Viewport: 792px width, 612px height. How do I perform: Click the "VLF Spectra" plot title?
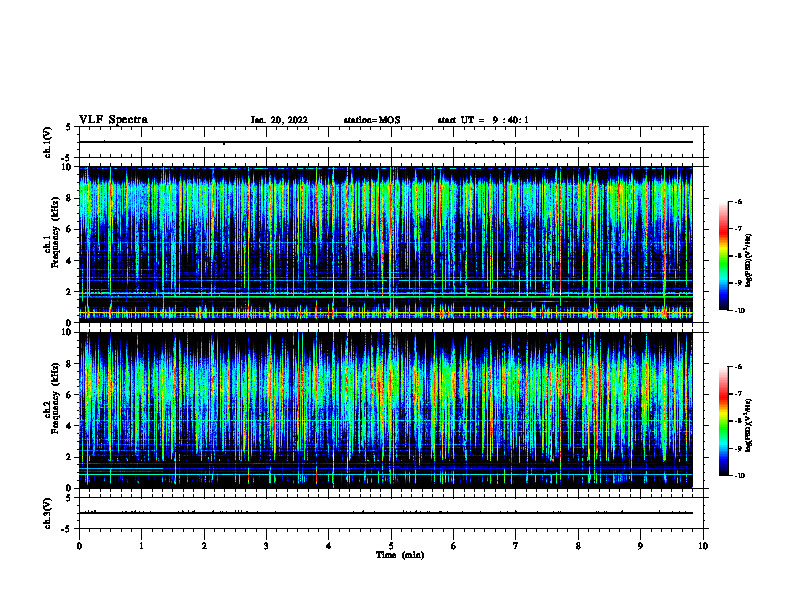113,120
